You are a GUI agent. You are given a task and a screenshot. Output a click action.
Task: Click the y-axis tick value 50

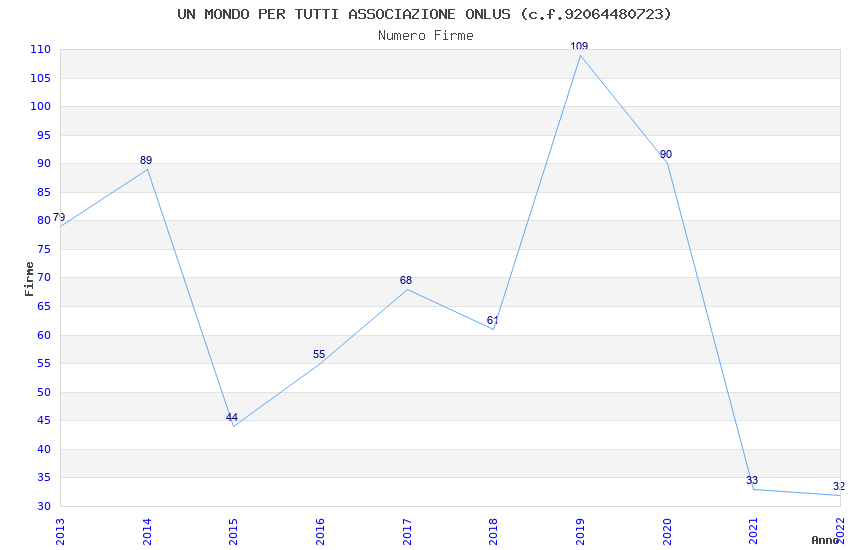(x=43, y=392)
